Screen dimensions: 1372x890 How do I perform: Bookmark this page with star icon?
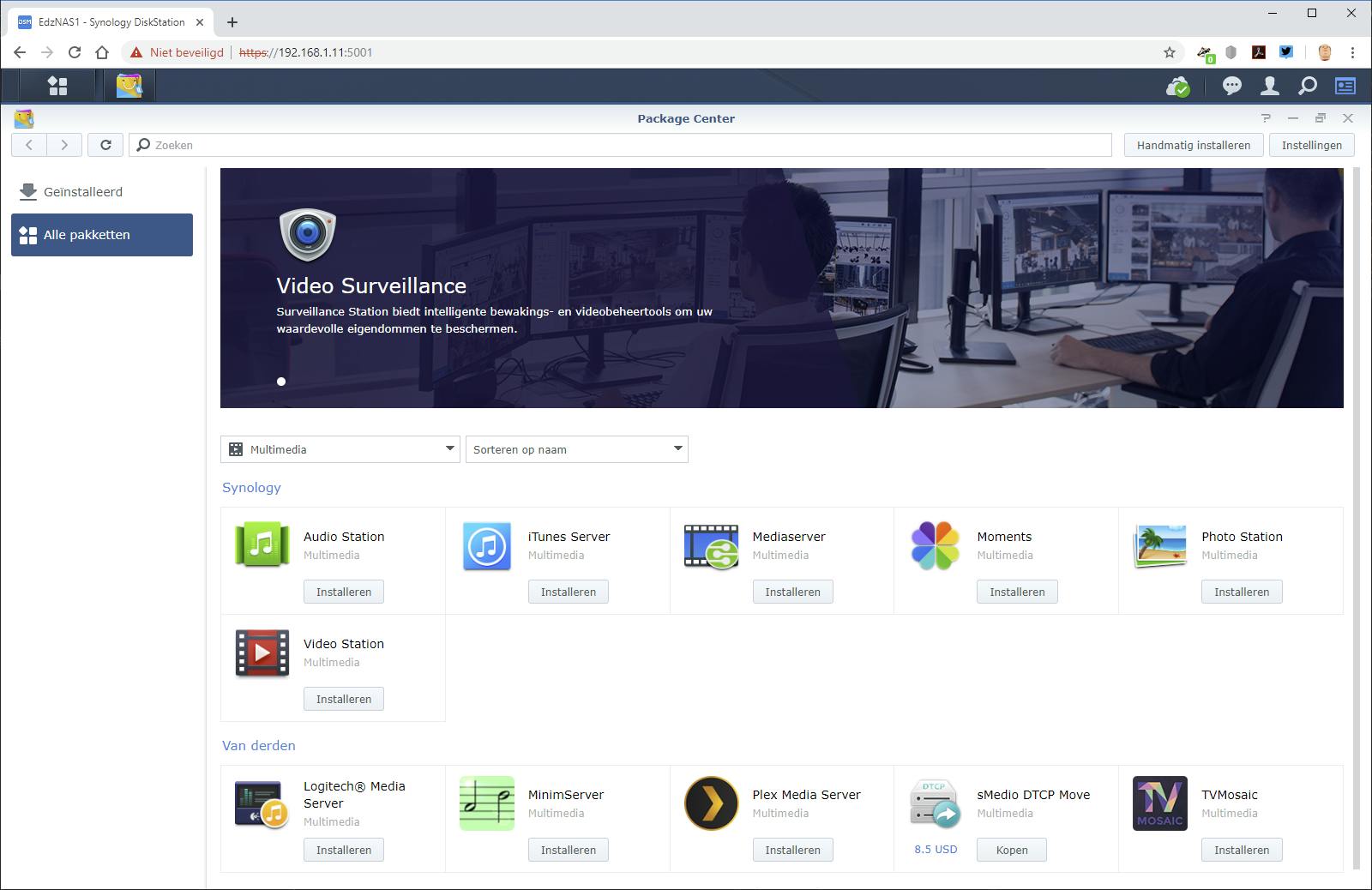tap(1170, 52)
